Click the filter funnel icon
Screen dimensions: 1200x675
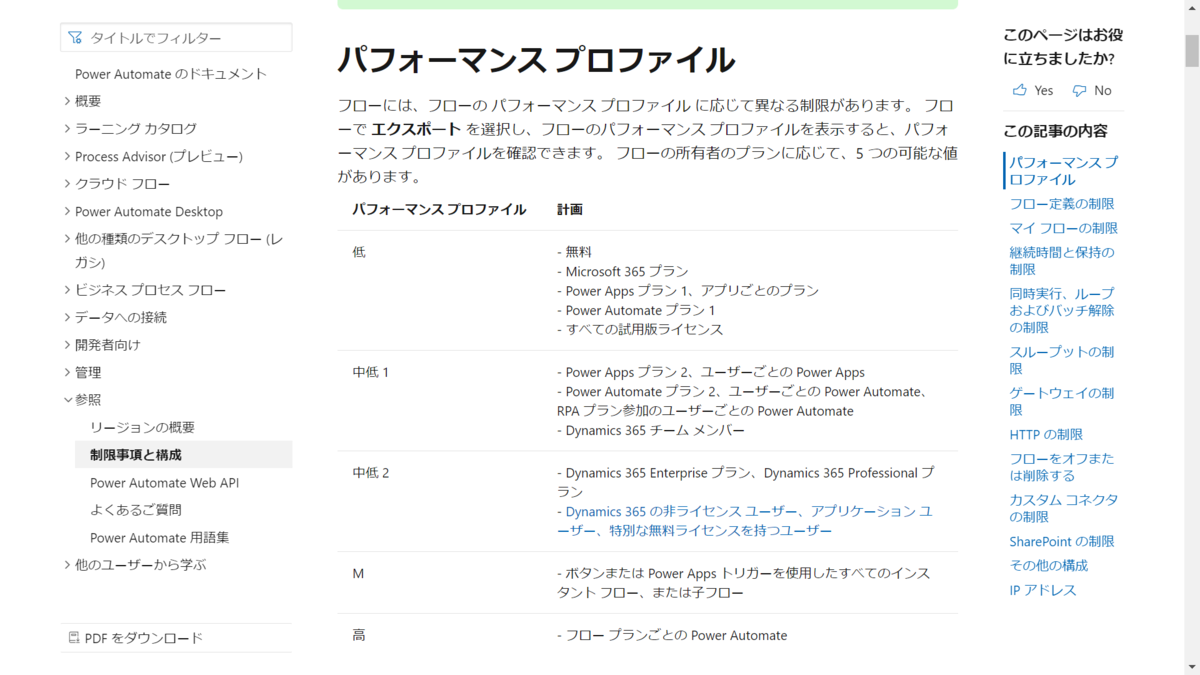pyautogui.click(x=75, y=38)
